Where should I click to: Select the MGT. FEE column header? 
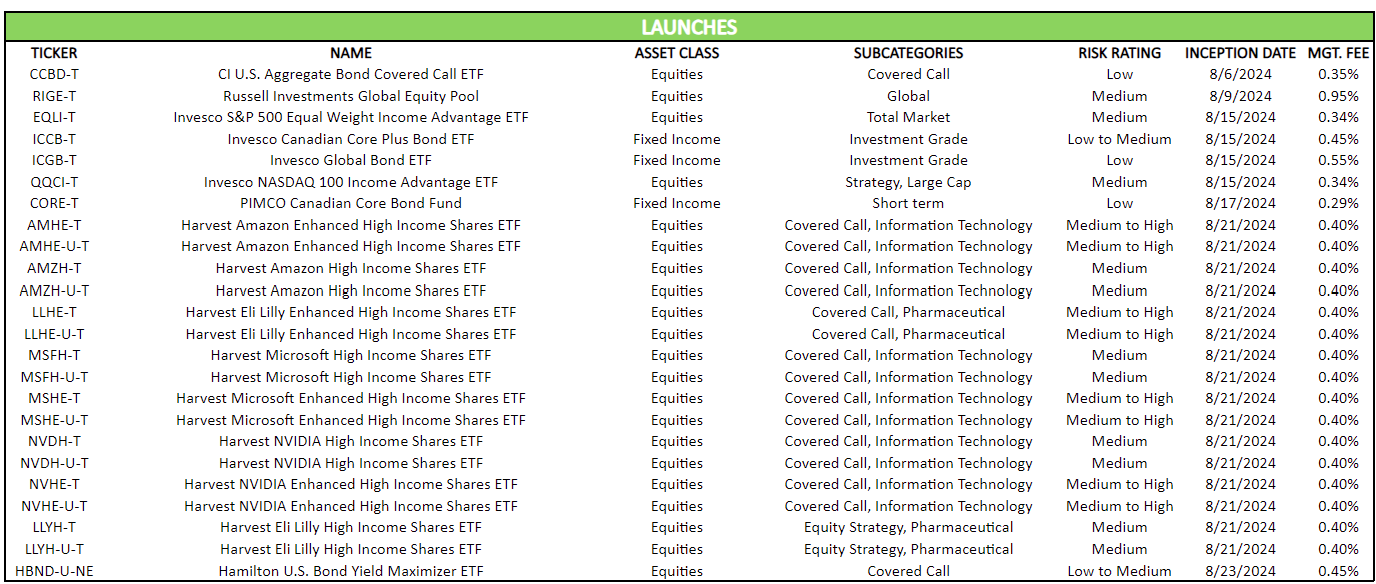point(1338,53)
